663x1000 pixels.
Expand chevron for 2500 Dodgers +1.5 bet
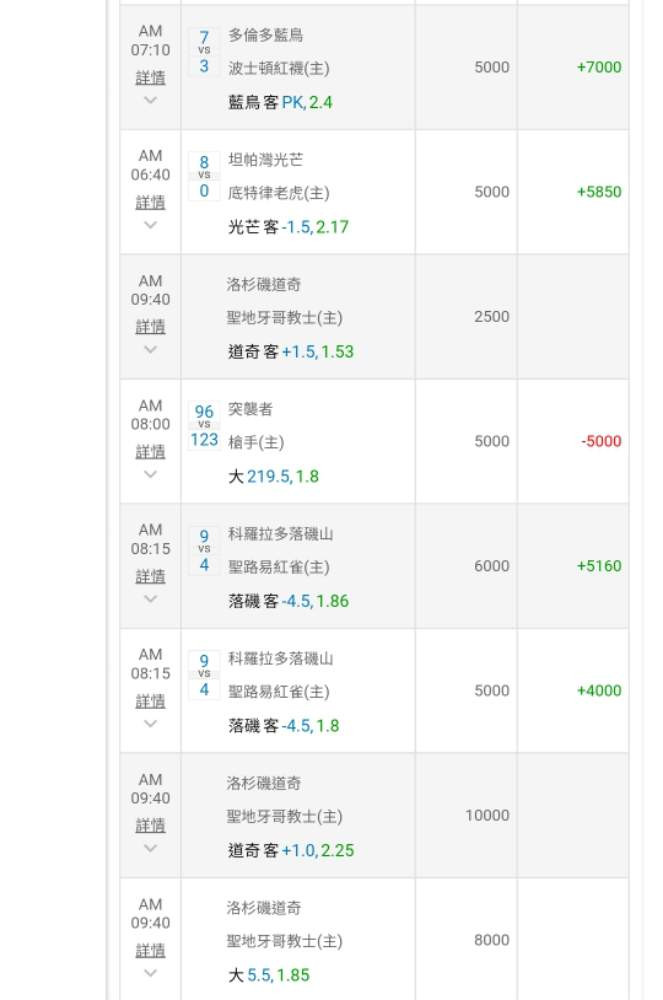(x=150, y=349)
